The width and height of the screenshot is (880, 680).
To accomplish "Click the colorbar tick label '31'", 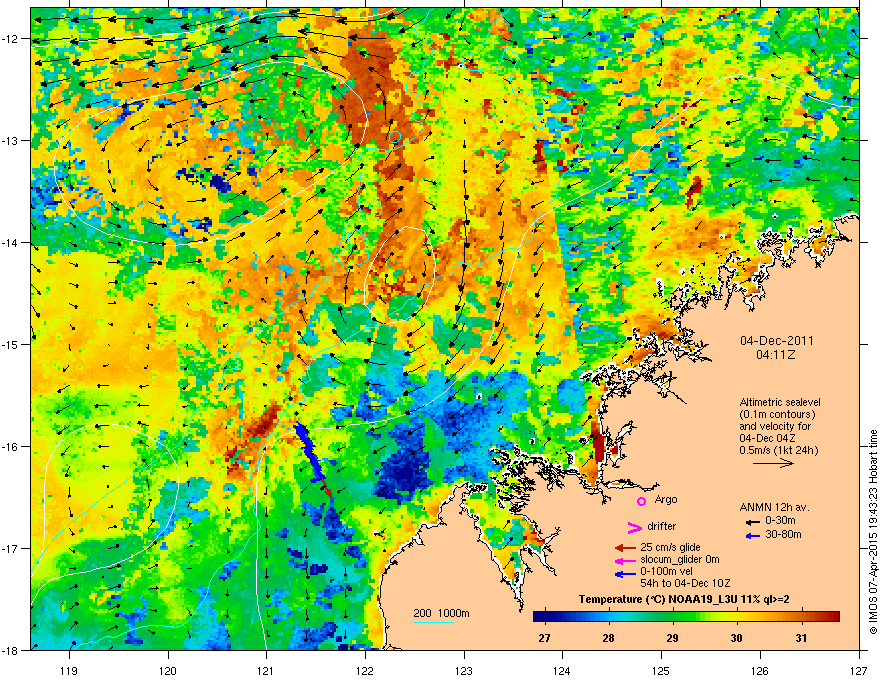I will (801, 638).
